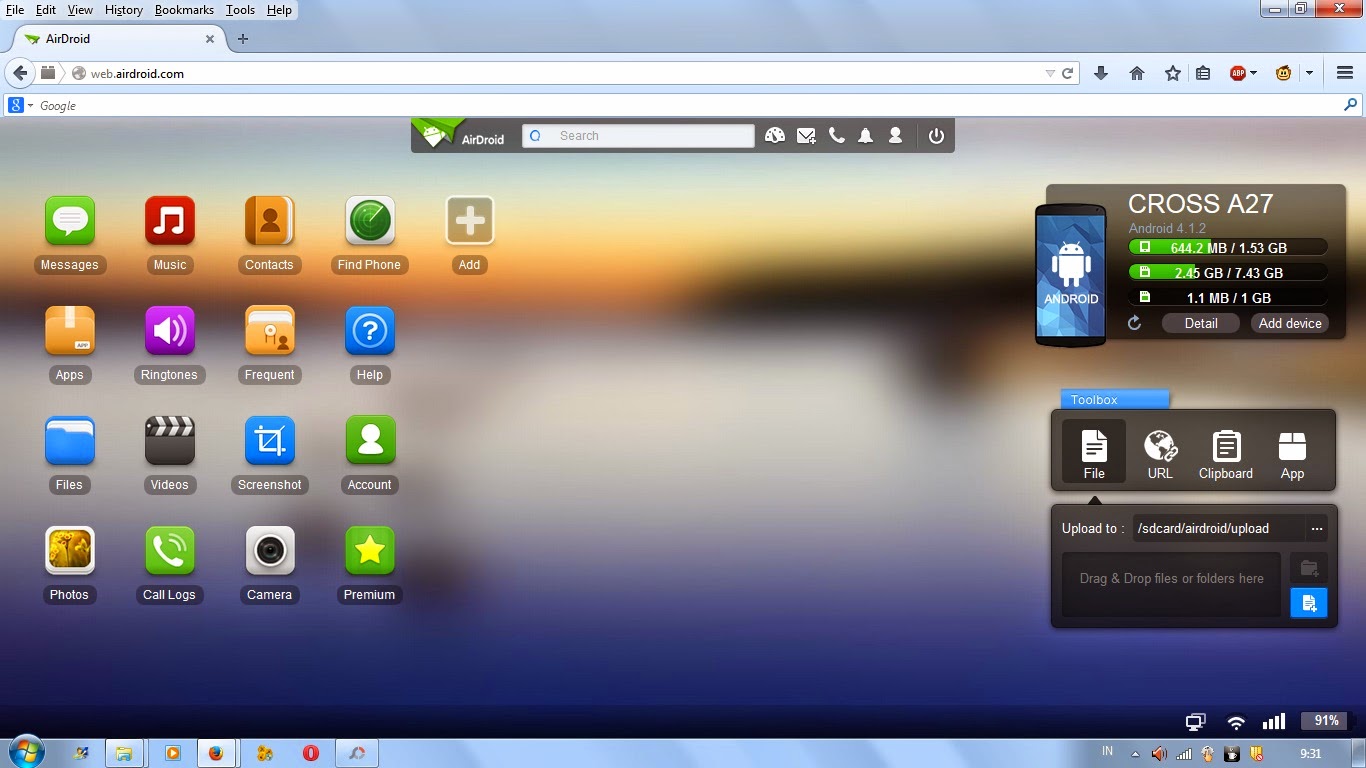Open the Camera icon

click(270, 550)
